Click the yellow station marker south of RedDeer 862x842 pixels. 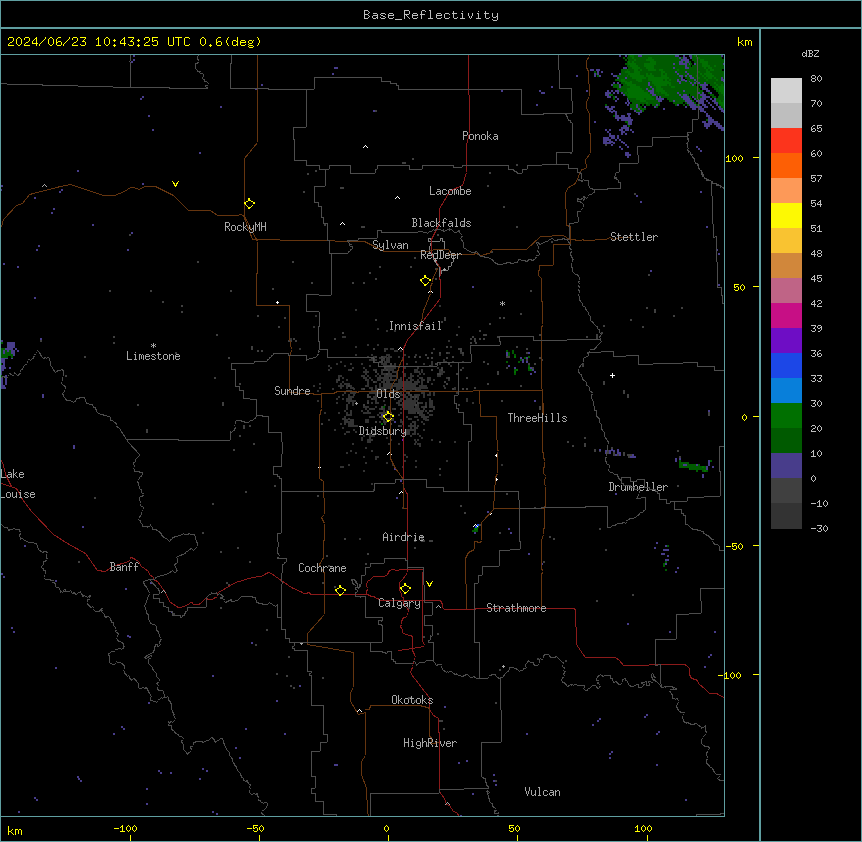[x=426, y=281]
